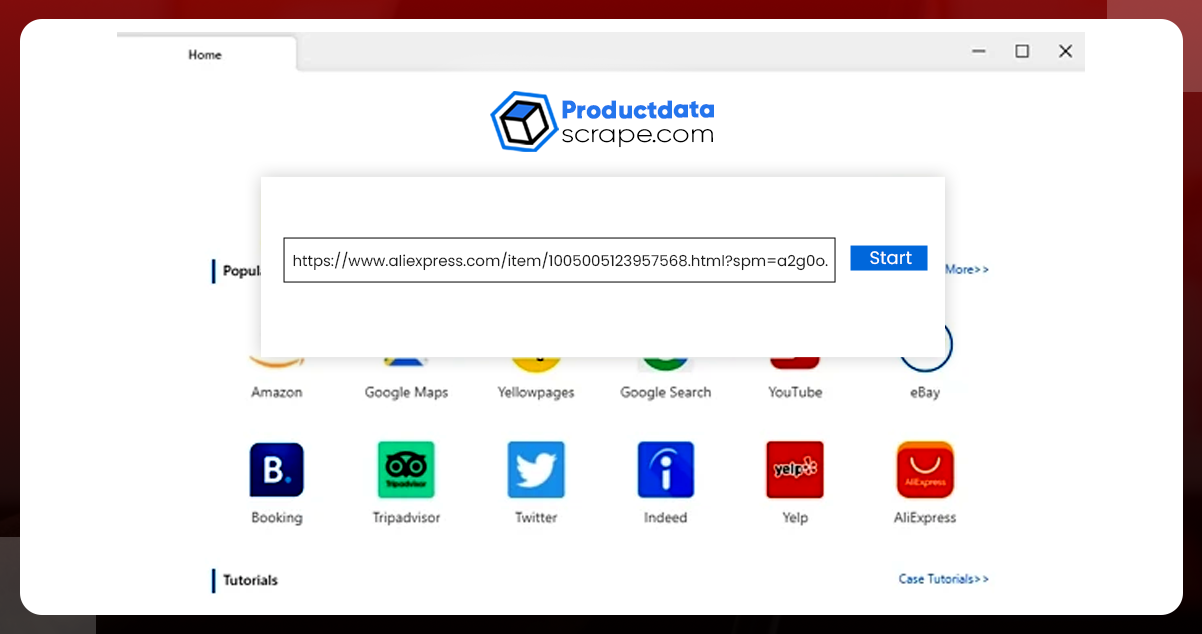Switch to the Home tab

click(206, 55)
